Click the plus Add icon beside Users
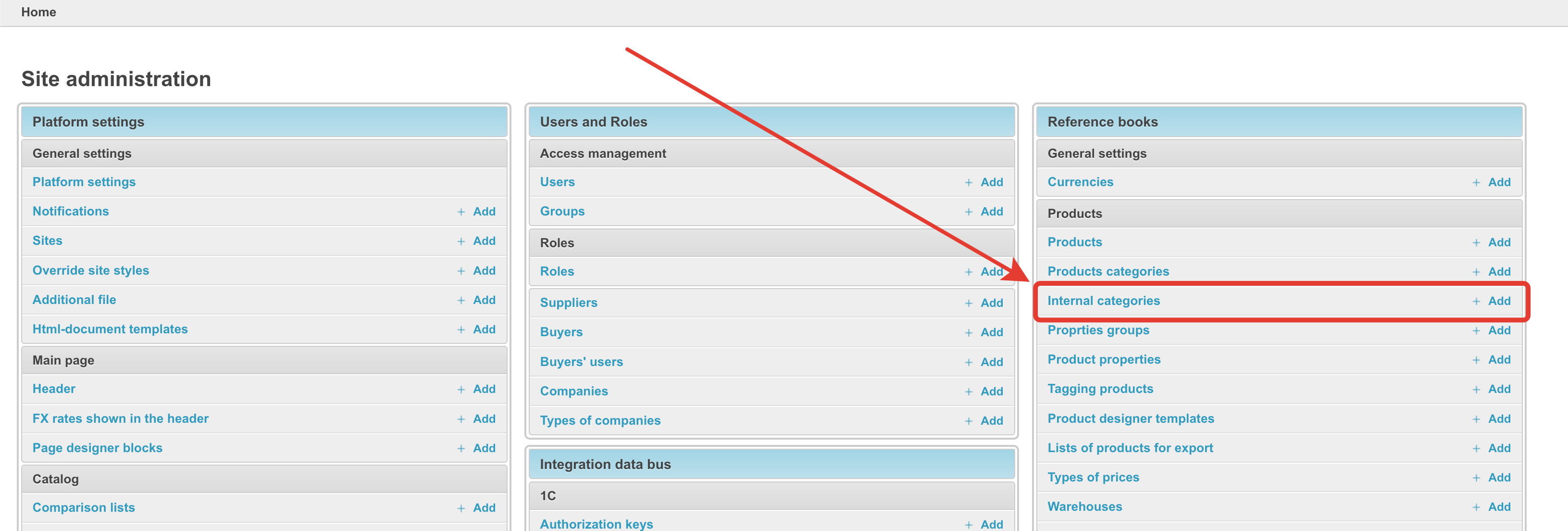The image size is (1568, 531). pos(969,182)
